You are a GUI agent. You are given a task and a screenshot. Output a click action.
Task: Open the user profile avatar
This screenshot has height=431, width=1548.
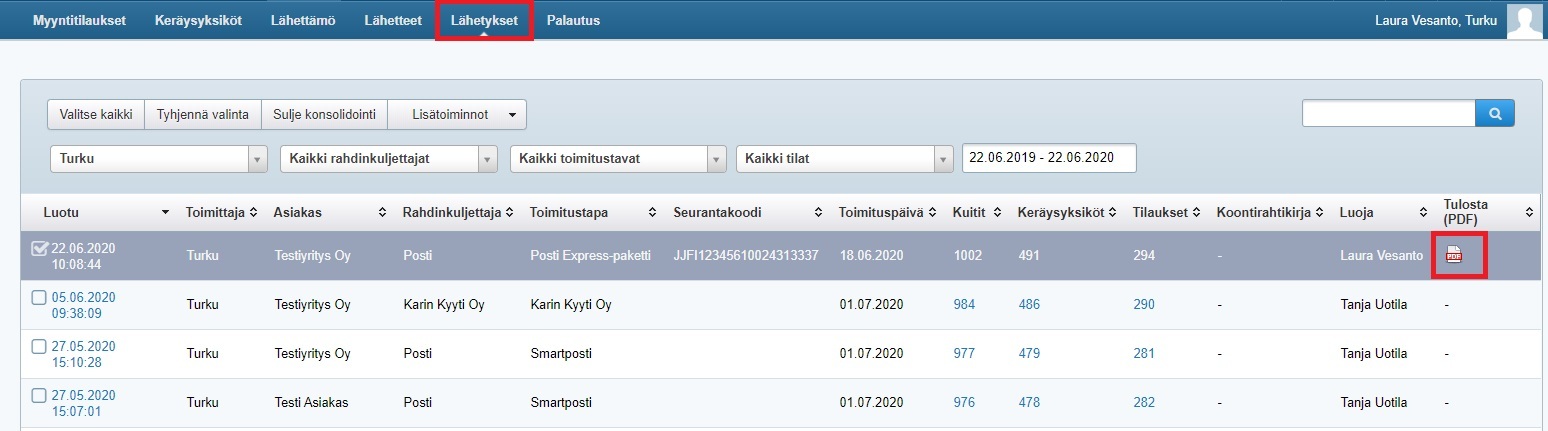[1524, 21]
